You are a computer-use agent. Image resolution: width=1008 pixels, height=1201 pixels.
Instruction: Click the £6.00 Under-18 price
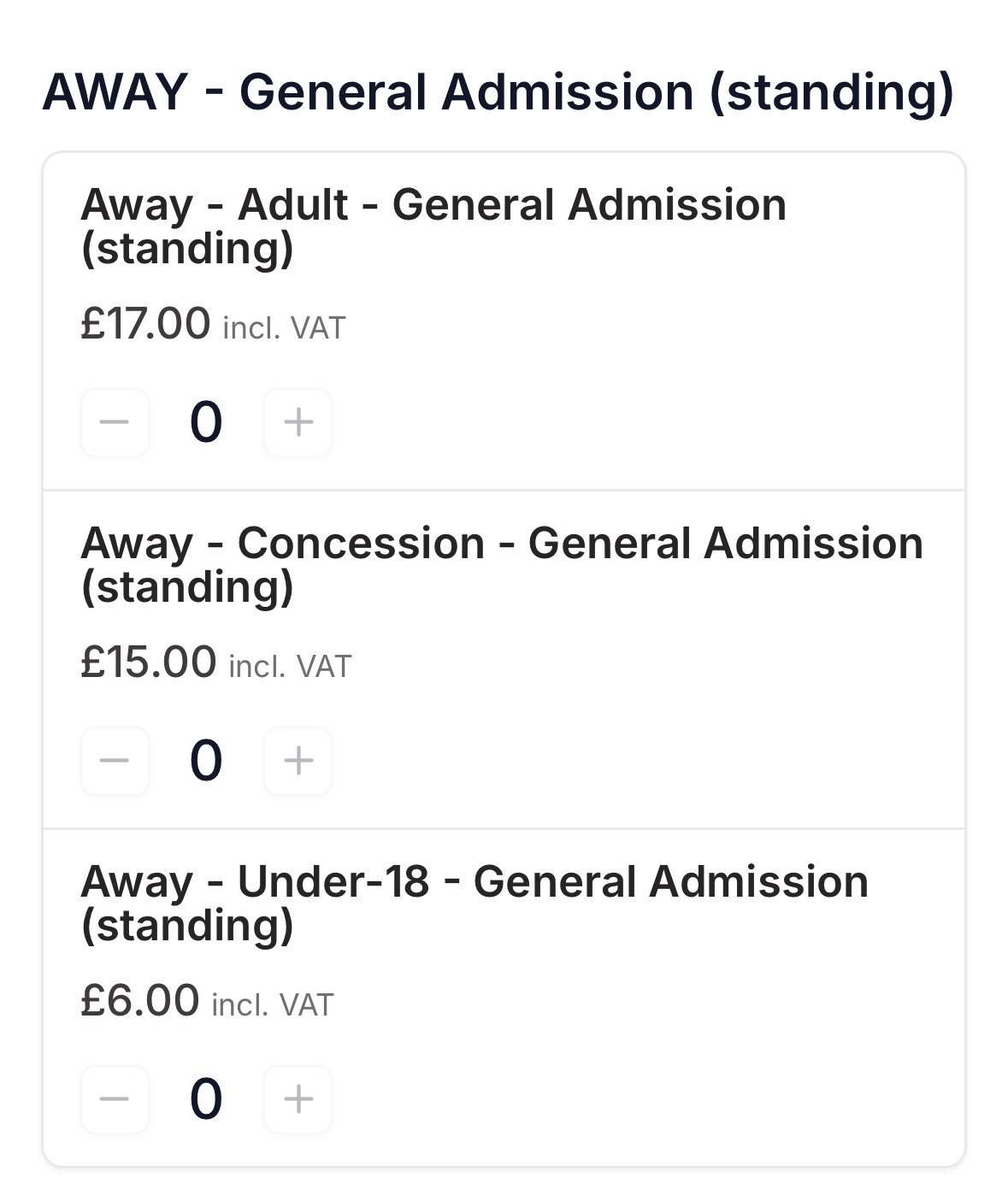click(140, 1001)
